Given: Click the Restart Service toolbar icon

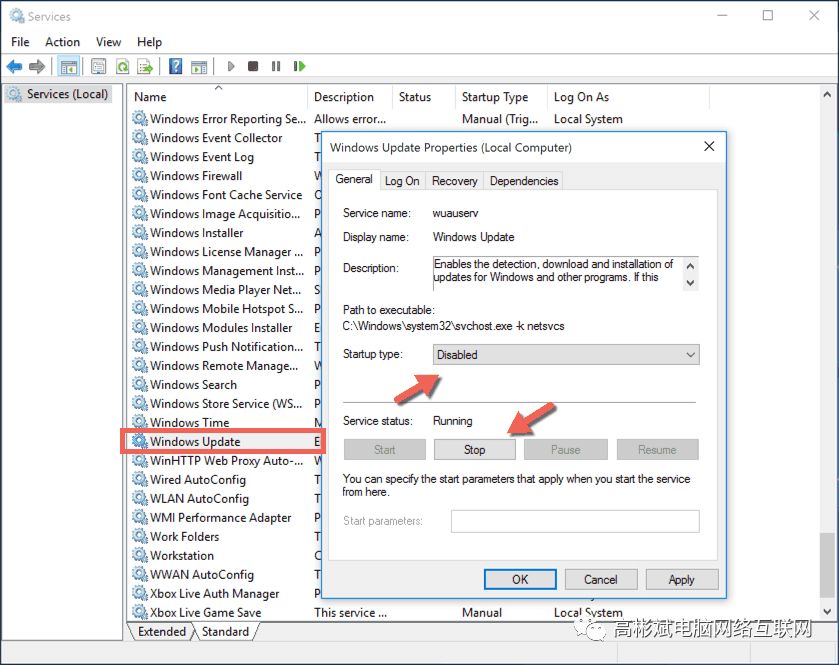Looking at the screenshot, I should click(299, 66).
